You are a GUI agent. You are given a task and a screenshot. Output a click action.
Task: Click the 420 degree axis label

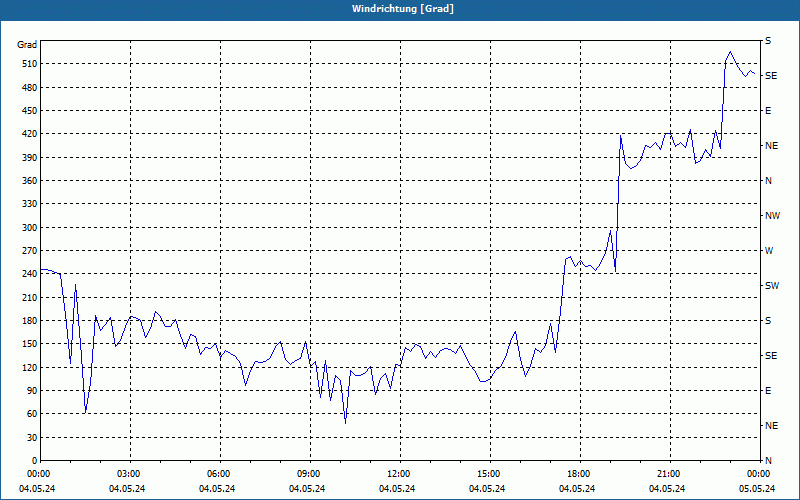pos(29,134)
